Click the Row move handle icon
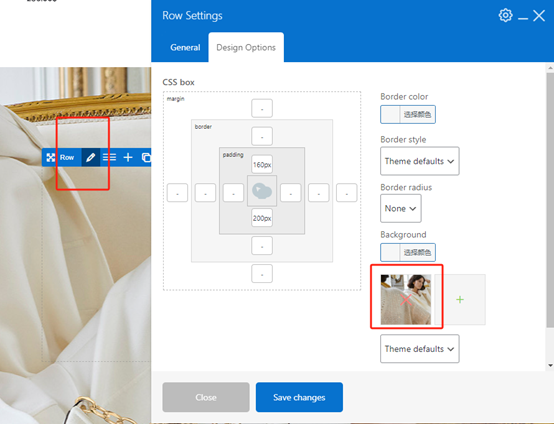 click(x=51, y=158)
